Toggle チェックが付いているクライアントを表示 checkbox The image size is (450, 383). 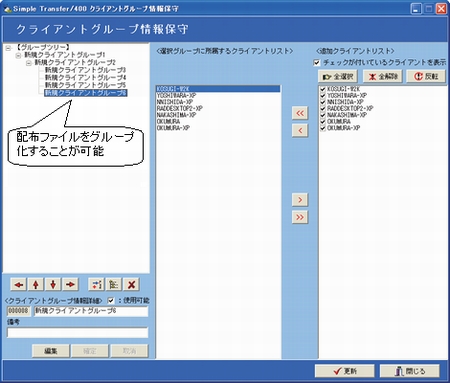317,62
